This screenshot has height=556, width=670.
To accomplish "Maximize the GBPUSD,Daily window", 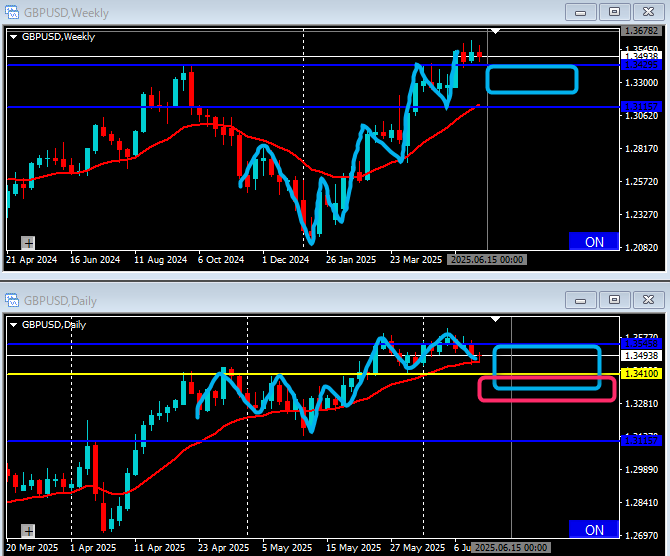I will point(614,300).
